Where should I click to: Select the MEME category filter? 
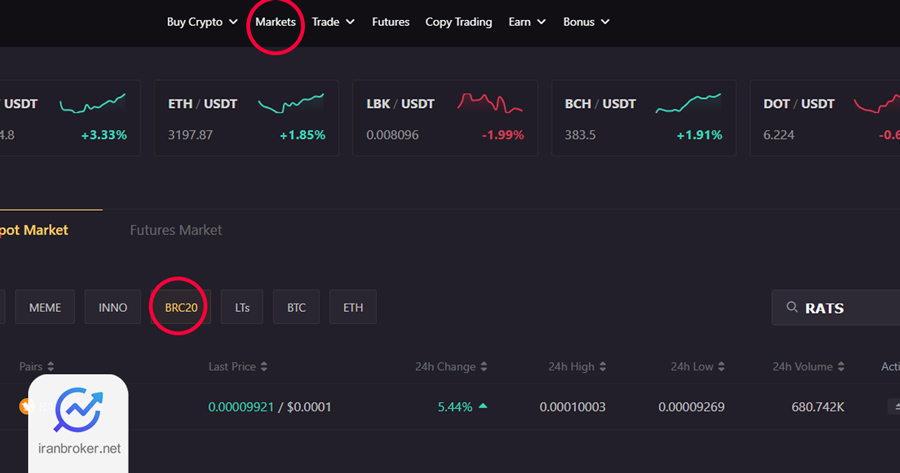45,307
